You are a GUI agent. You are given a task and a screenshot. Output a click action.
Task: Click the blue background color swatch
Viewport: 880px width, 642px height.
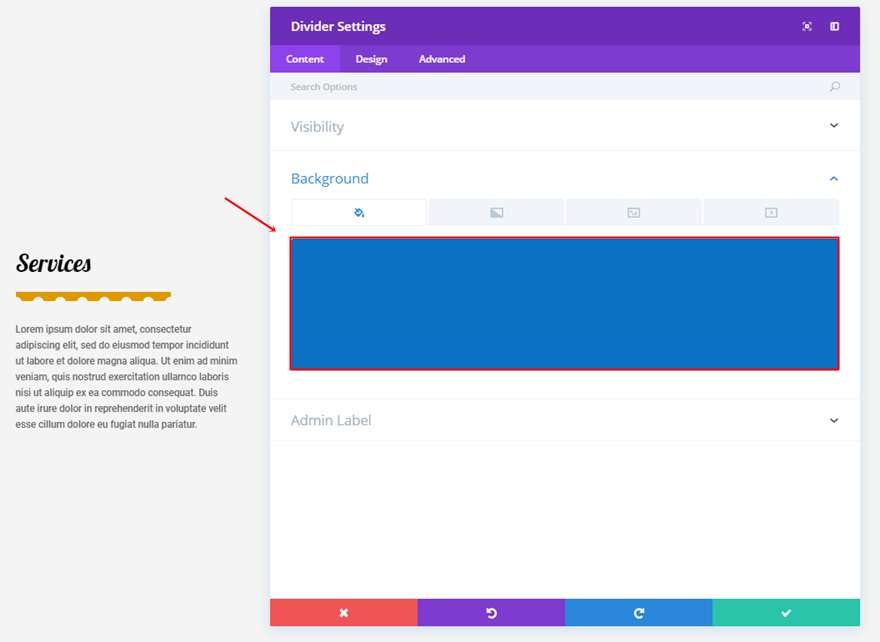point(564,304)
